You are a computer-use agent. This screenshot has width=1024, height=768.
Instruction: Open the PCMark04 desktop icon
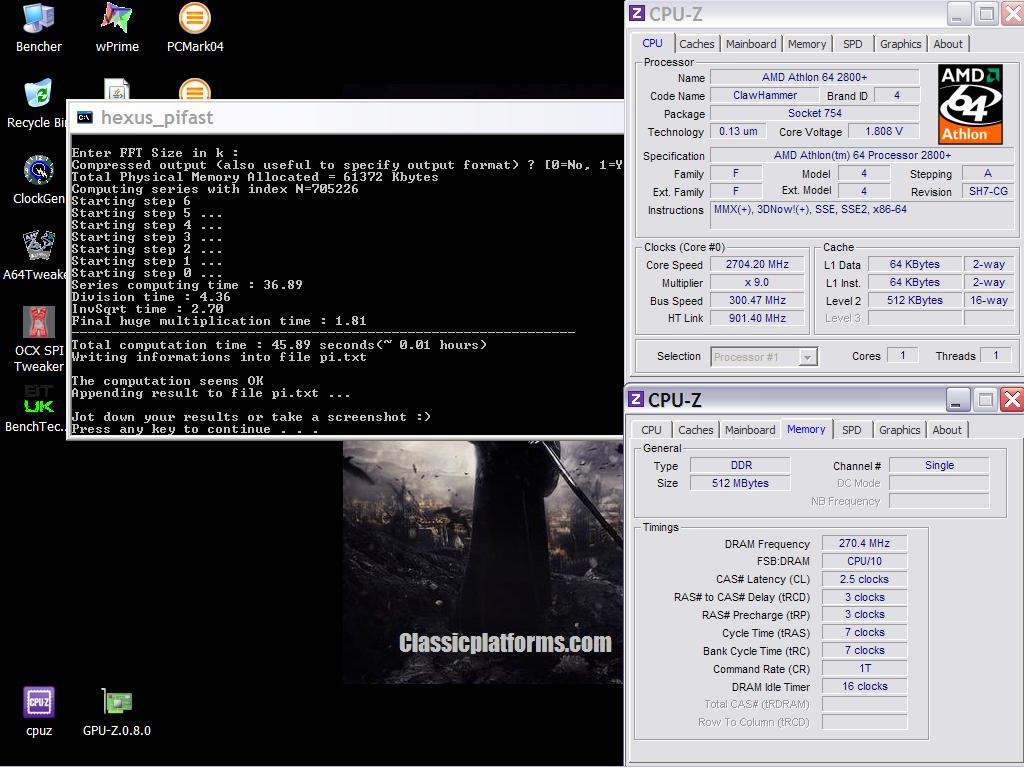point(195,28)
